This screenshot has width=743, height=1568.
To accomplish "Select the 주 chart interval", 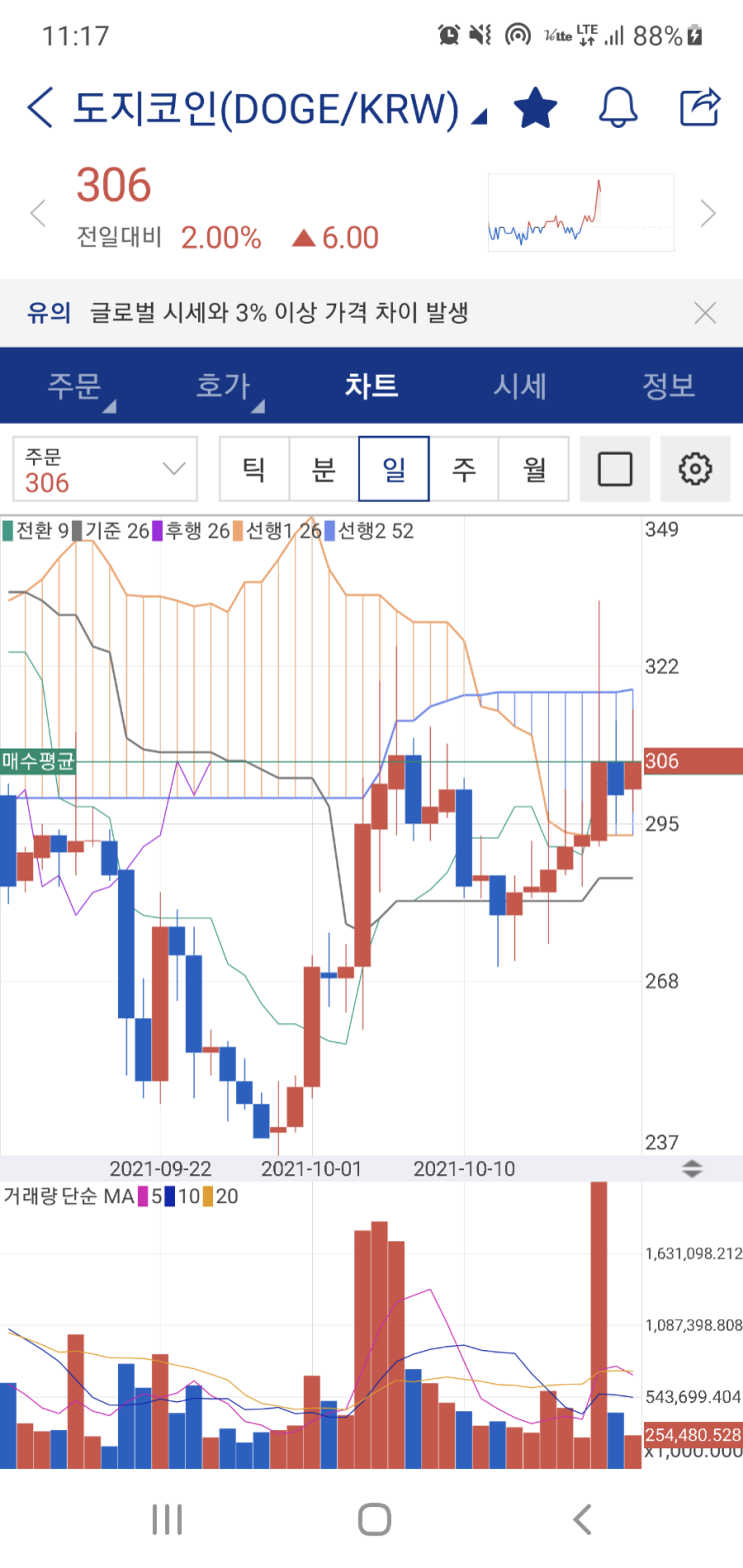I will coord(464,469).
